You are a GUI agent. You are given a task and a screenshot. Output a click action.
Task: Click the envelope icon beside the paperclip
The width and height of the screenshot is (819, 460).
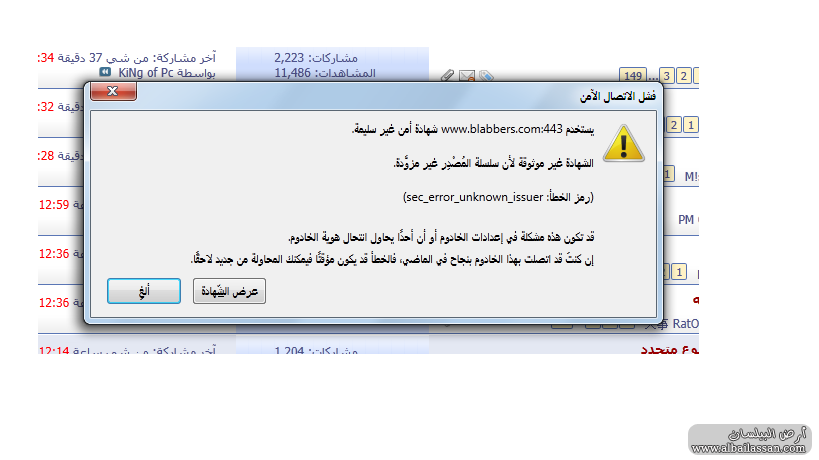(x=466, y=76)
